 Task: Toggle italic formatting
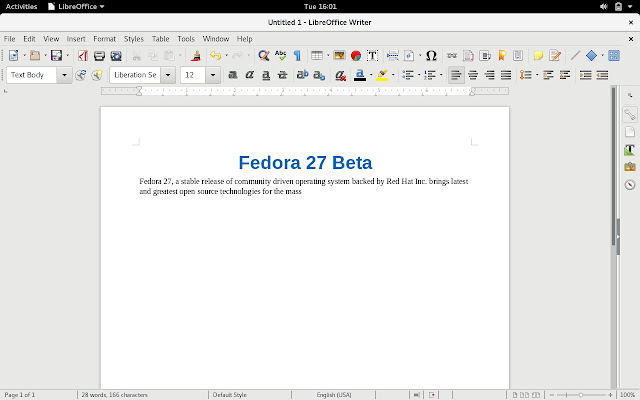[x=249, y=75]
